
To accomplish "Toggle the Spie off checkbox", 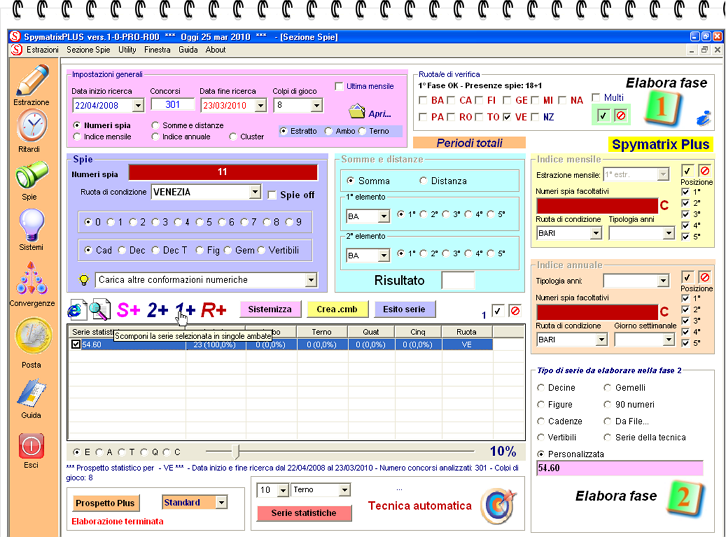I will click(x=272, y=195).
